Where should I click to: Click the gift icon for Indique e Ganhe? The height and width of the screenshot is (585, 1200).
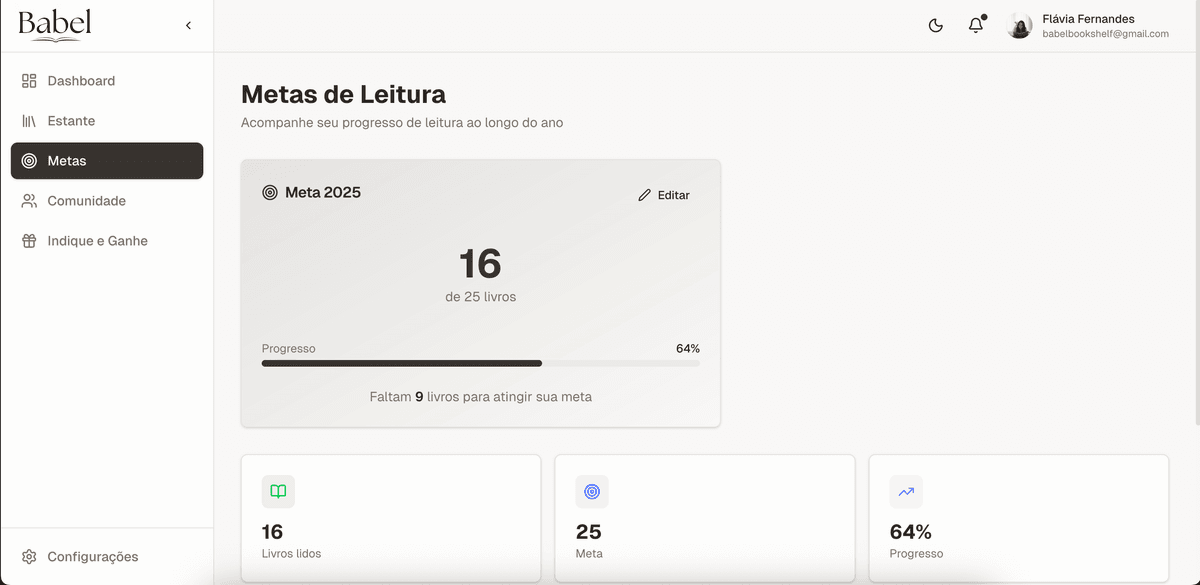[x=29, y=241]
